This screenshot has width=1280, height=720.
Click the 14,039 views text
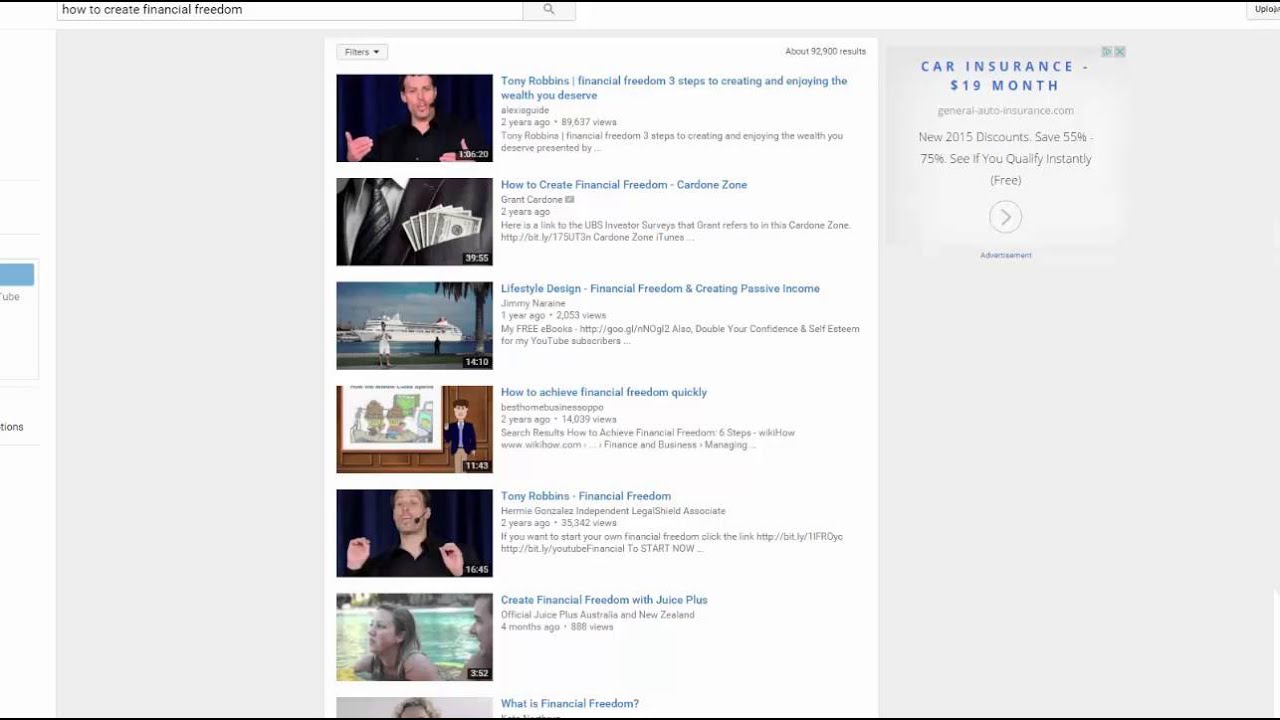tap(589, 420)
